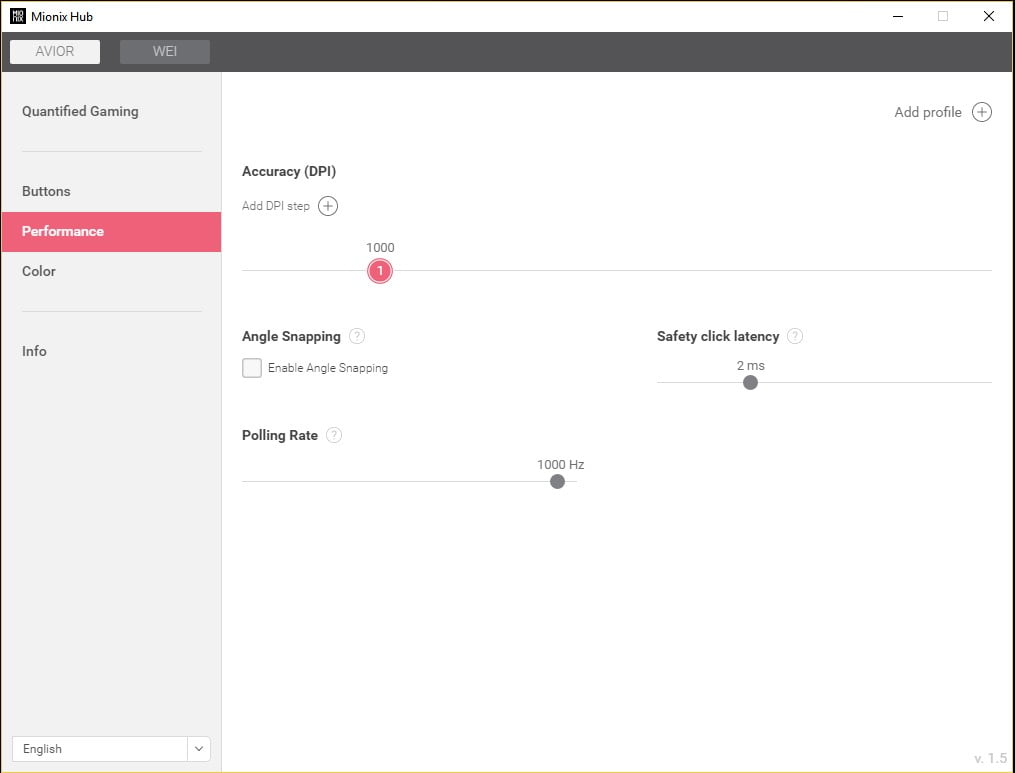Click the Add profile plus icon

coord(982,112)
